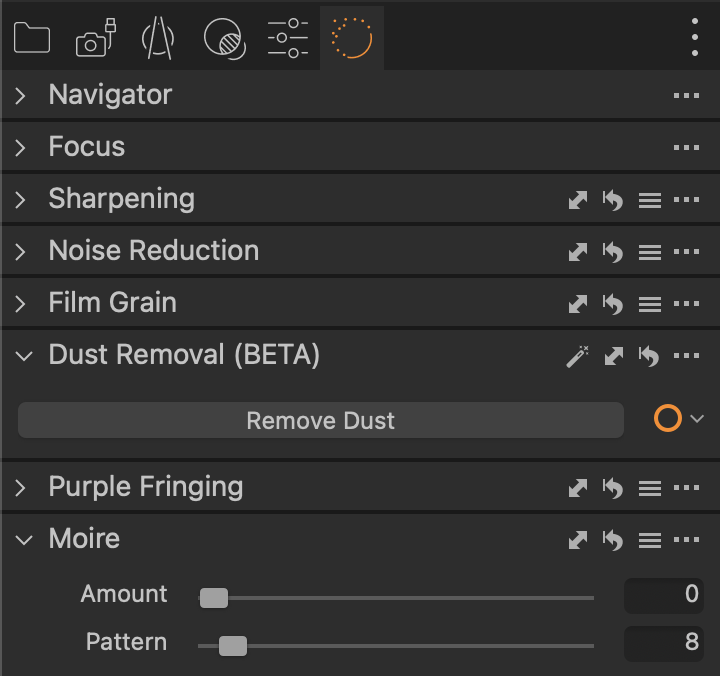Click the Moire Amount slider handle

(x=214, y=598)
